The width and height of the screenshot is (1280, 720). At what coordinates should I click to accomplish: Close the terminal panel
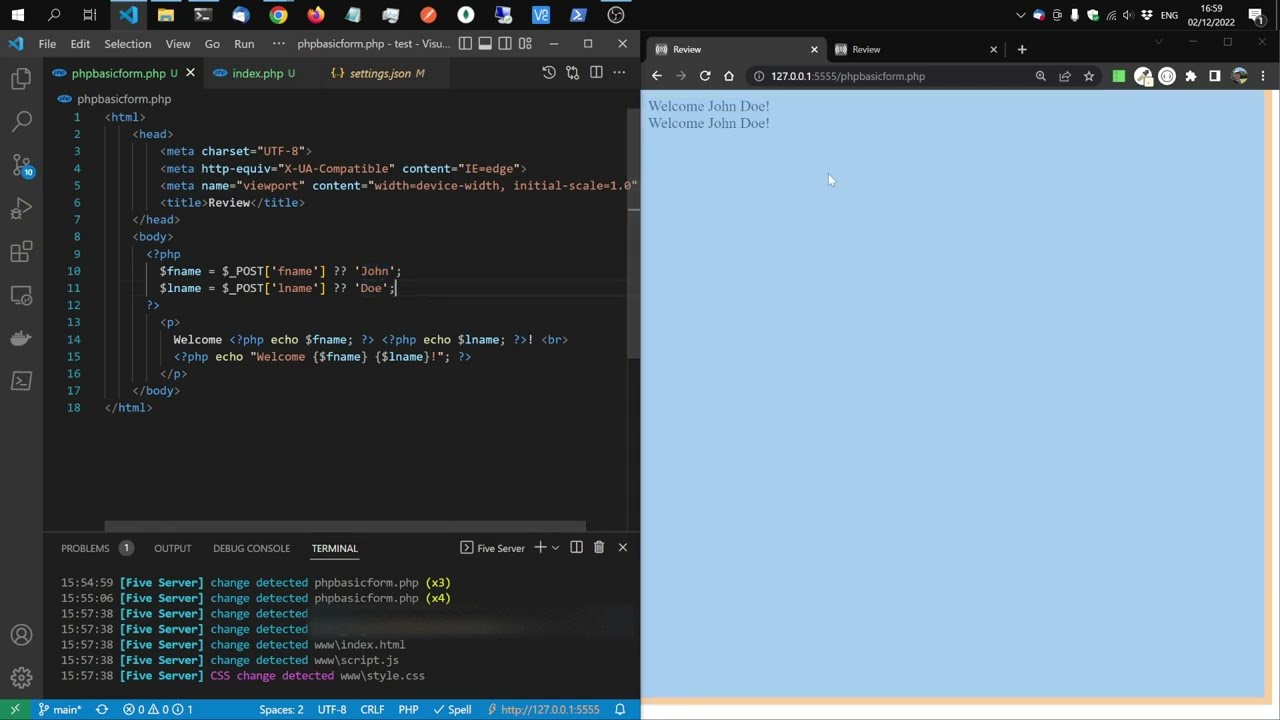pyautogui.click(x=622, y=547)
